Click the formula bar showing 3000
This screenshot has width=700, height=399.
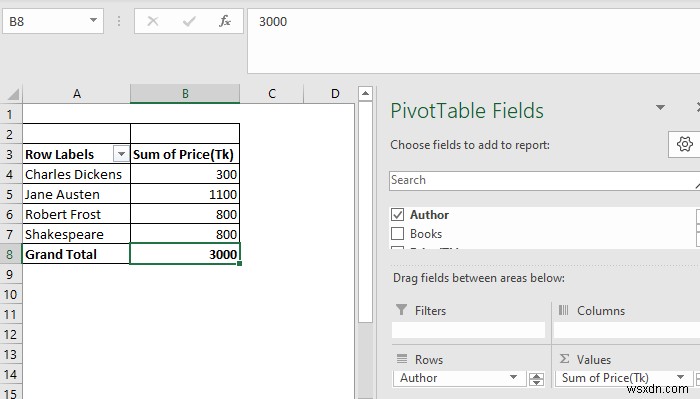(x=474, y=41)
